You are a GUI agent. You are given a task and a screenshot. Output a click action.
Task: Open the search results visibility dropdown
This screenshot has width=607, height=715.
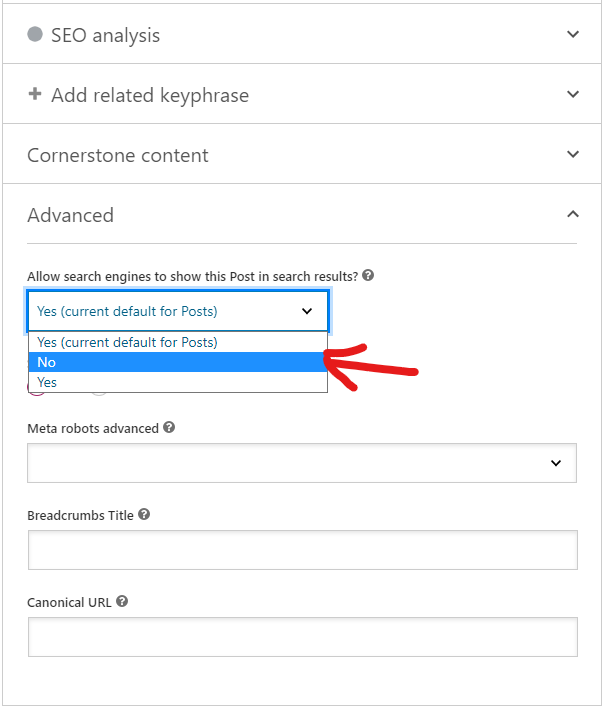(178, 311)
